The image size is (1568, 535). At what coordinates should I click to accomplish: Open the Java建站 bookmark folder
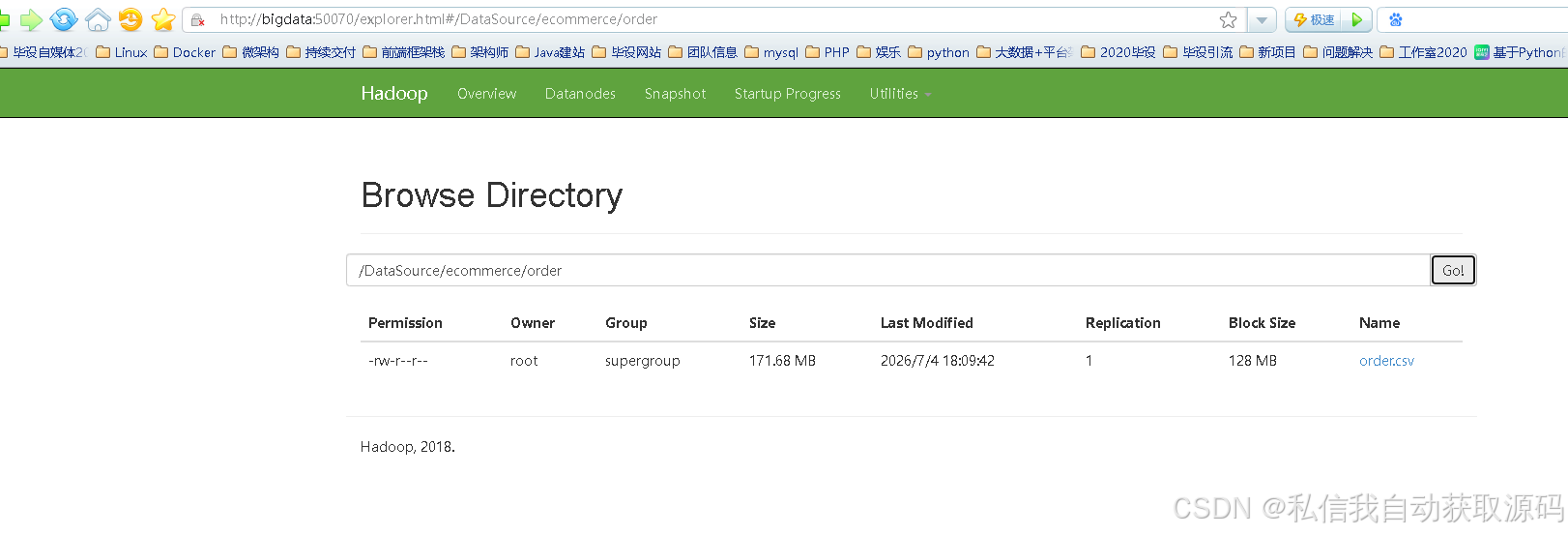pos(550,52)
